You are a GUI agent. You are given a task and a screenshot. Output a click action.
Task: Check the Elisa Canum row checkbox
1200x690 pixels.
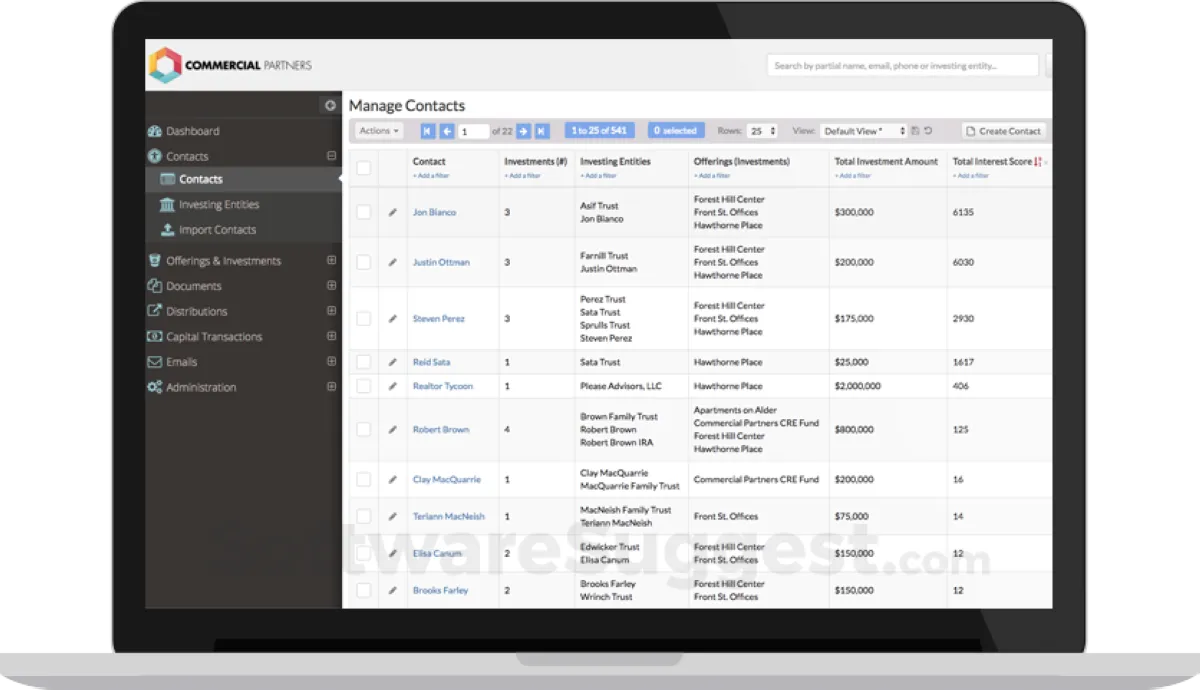[x=363, y=554]
